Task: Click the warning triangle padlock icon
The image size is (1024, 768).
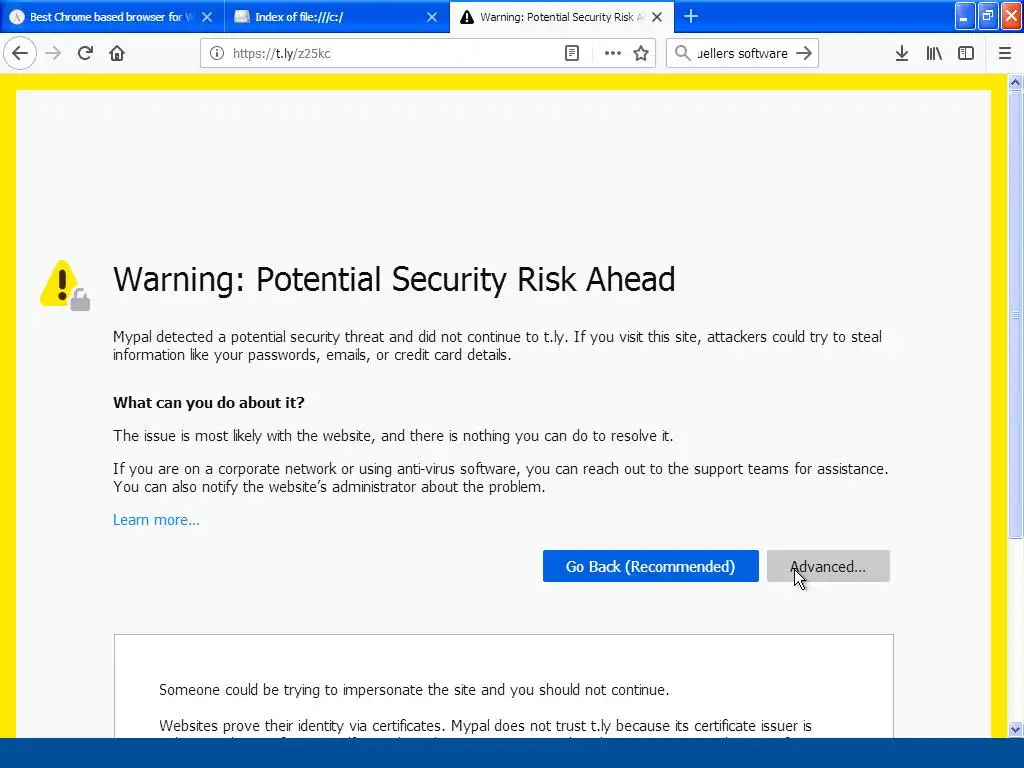Action: [65, 285]
